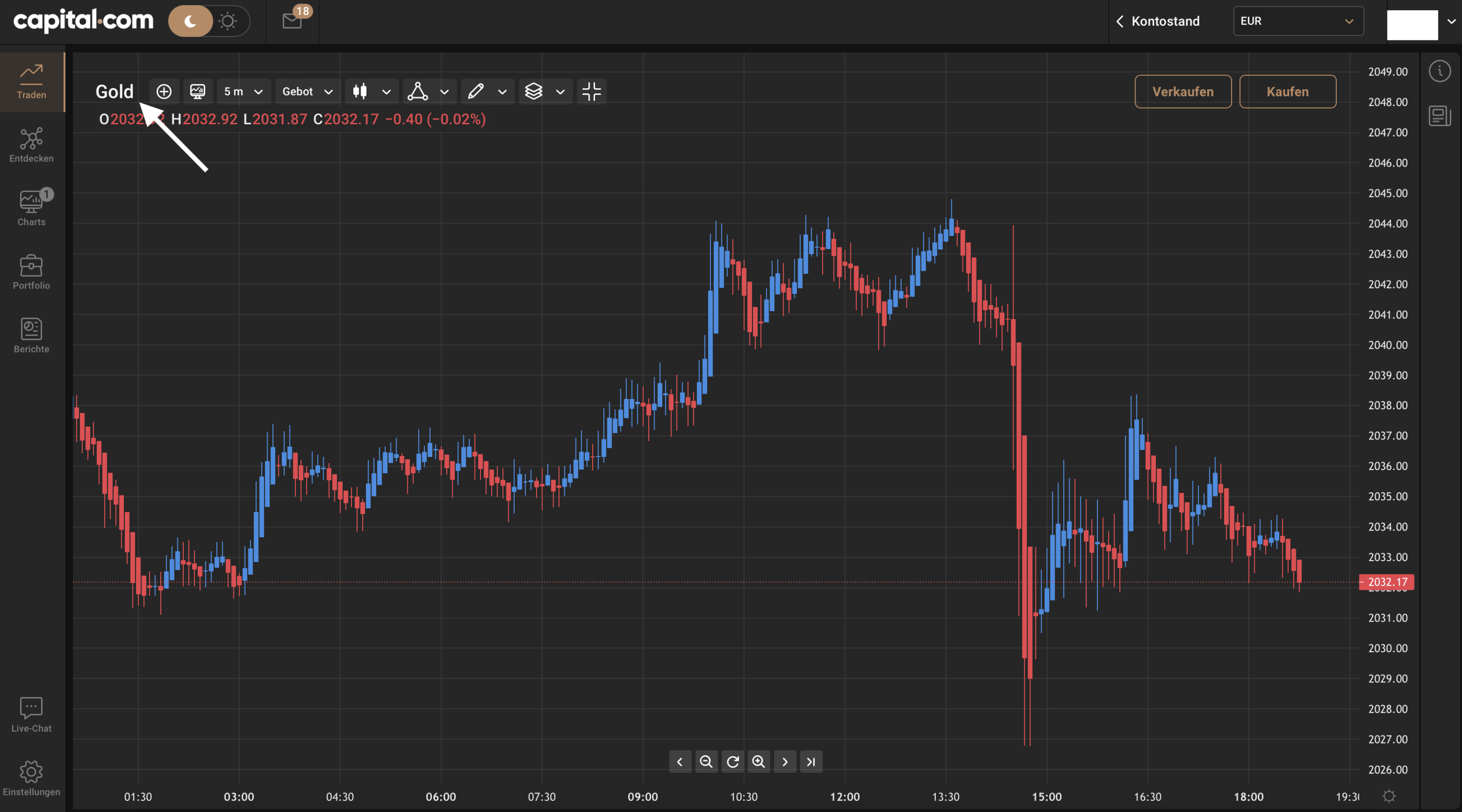
Task: Click the Kaufen button
Action: (x=1288, y=92)
